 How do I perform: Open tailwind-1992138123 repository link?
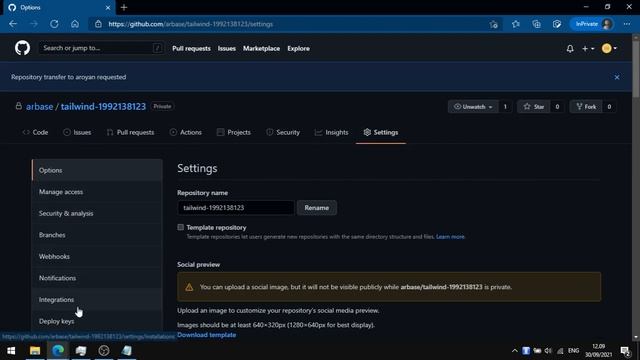103,107
